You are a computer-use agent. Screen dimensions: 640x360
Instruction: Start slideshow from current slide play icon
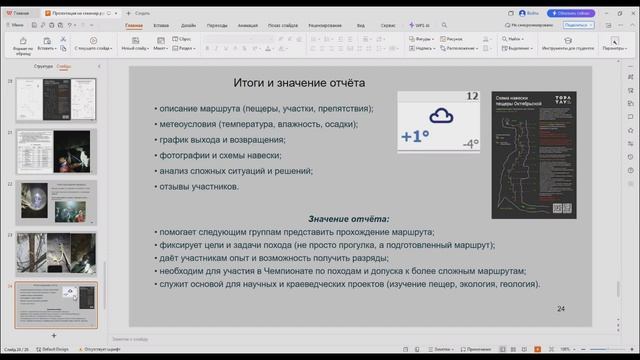point(93,40)
